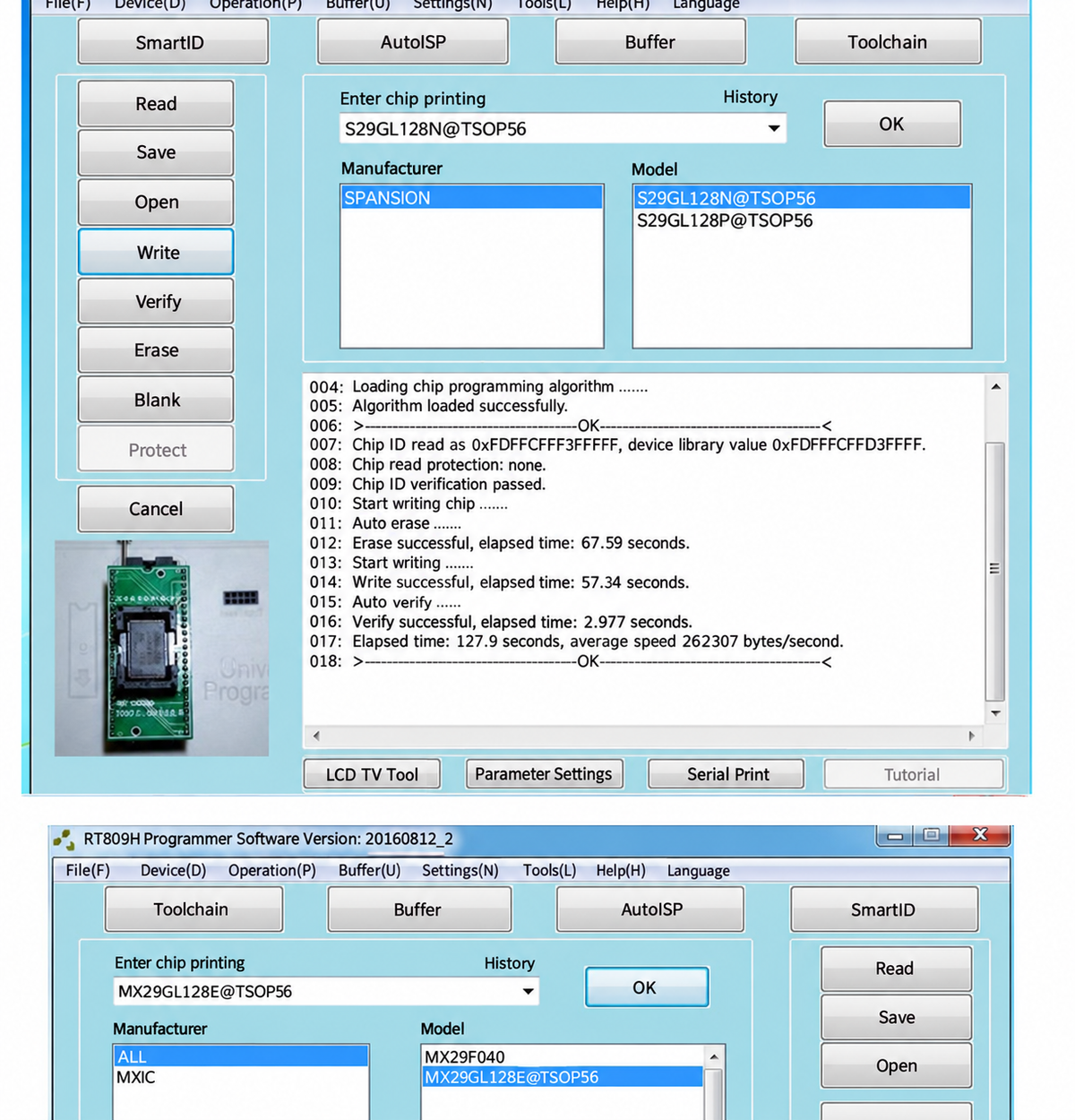The image size is (1075, 1120).
Task: Open File(F) menu in lower window
Action: pos(88,871)
